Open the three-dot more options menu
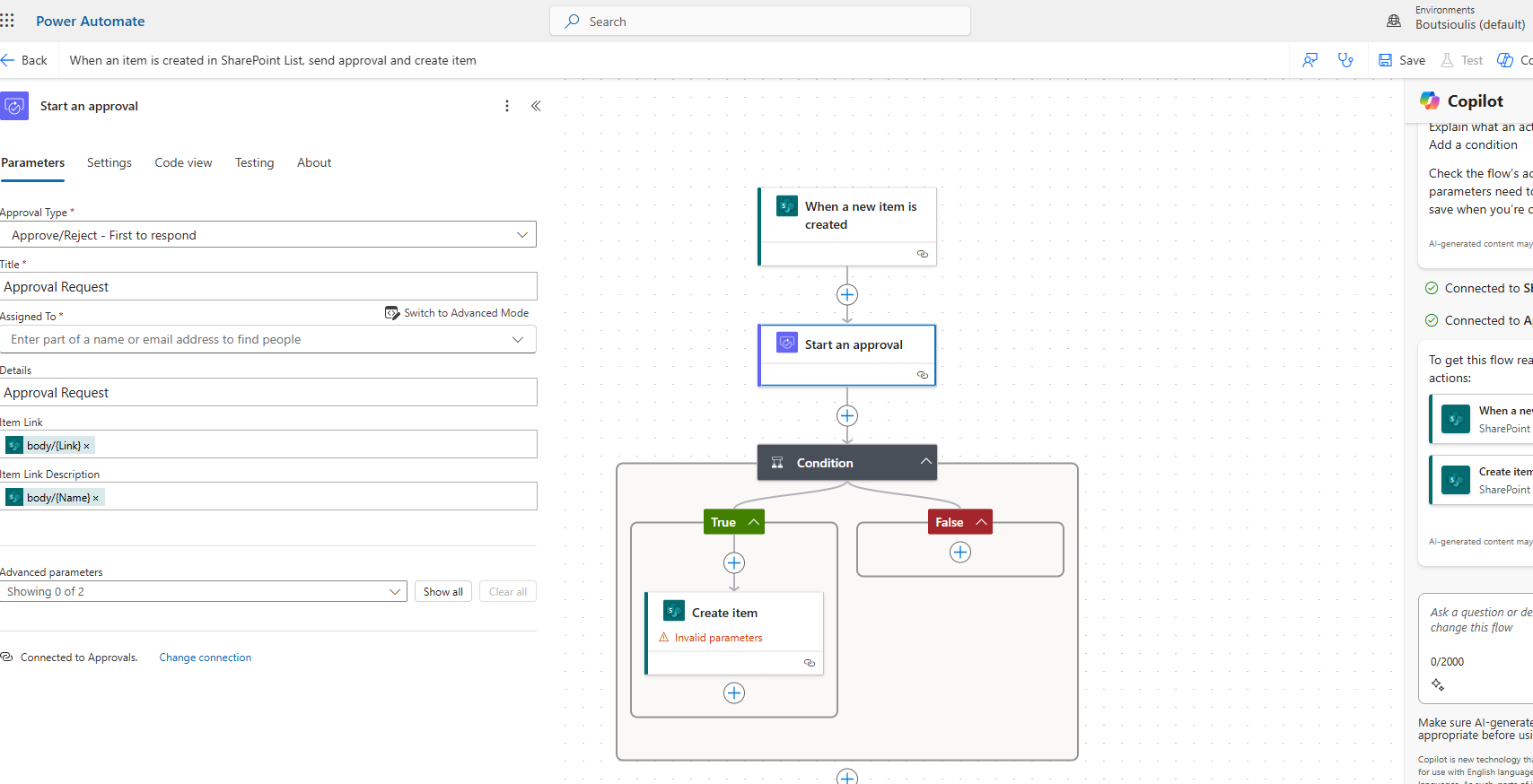Screen dimensions: 1533x784 [507, 106]
